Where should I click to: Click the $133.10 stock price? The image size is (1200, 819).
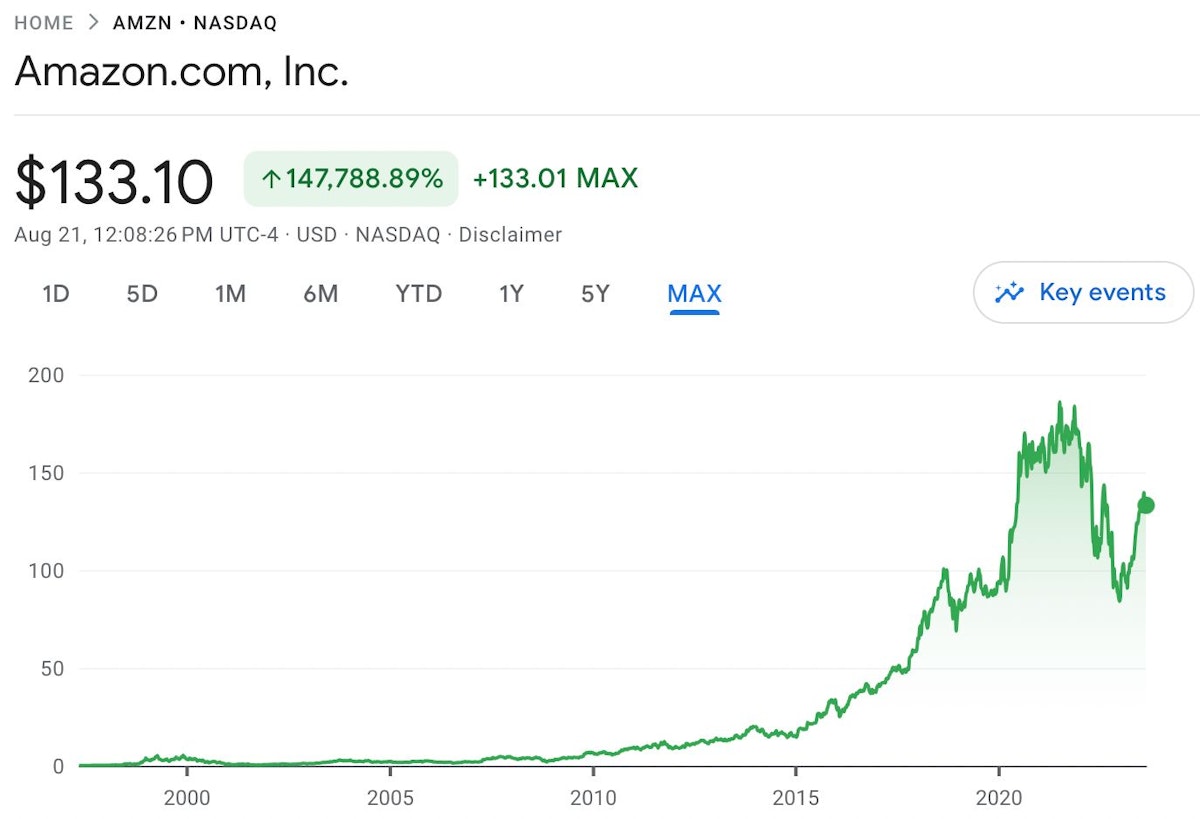pos(114,181)
